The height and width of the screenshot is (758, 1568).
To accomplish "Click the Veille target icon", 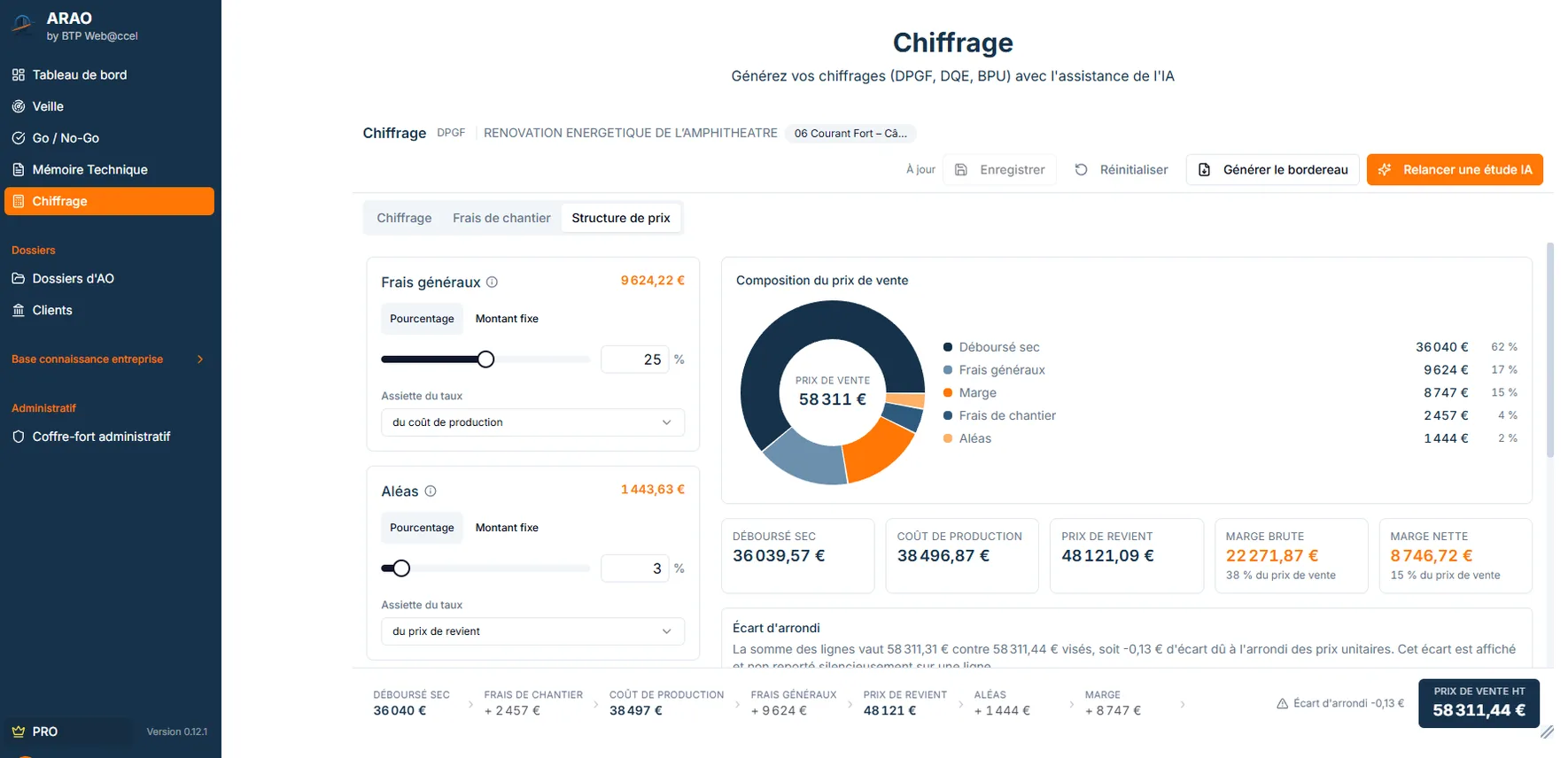I will (x=19, y=106).
